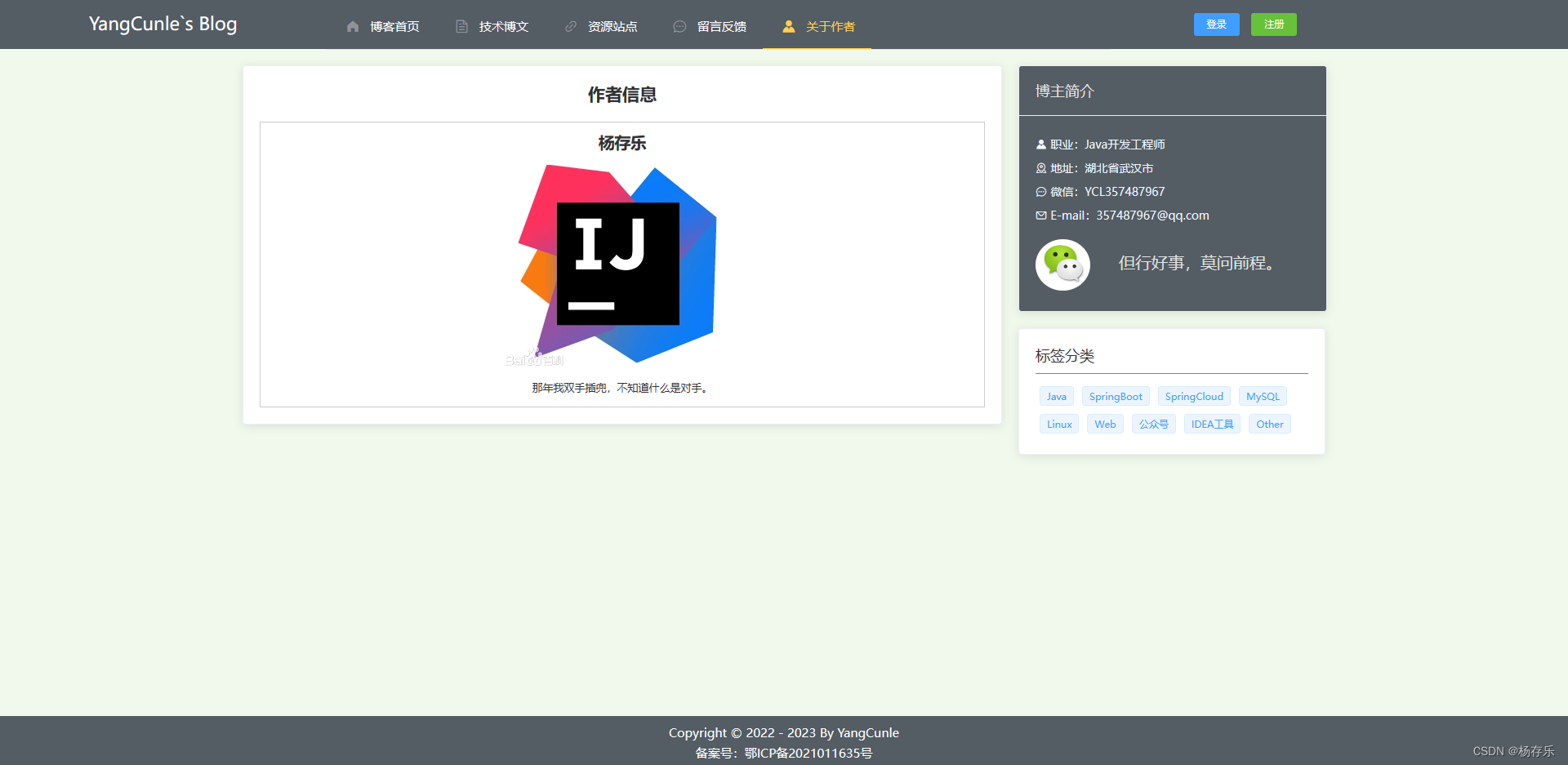The height and width of the screenshot is (765, 1568).
Task: Select the Web tag
Action: (1105, 425)
